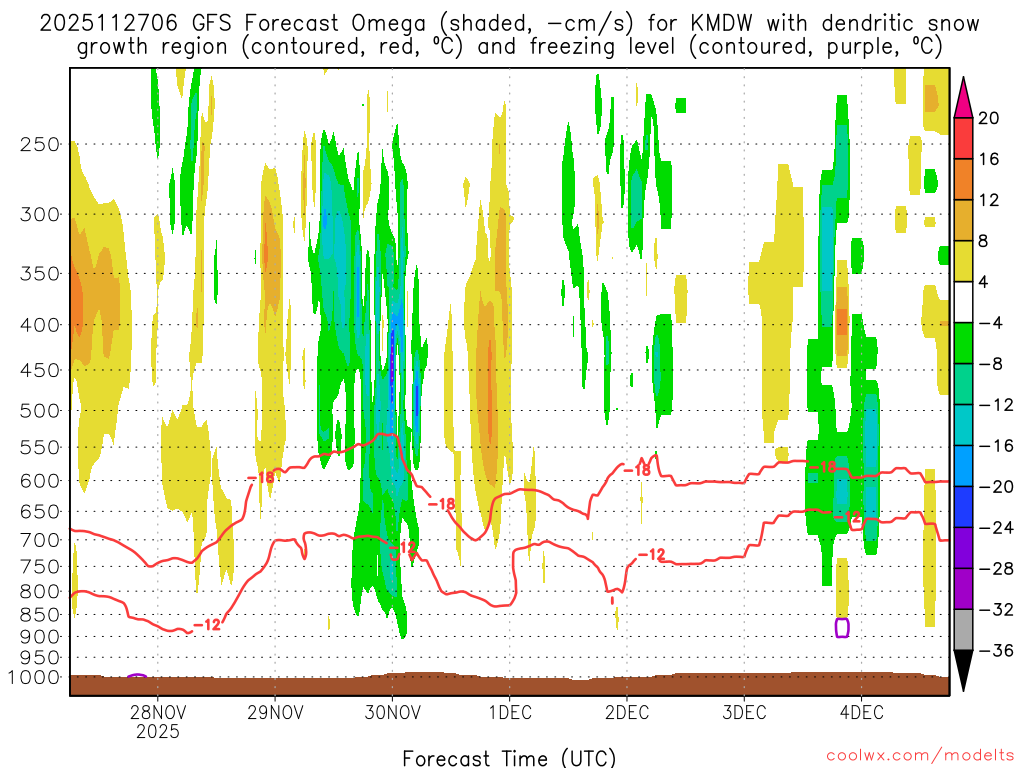
Task: Click the orange swatch between 12 and 16
Action: click(963, 180)
